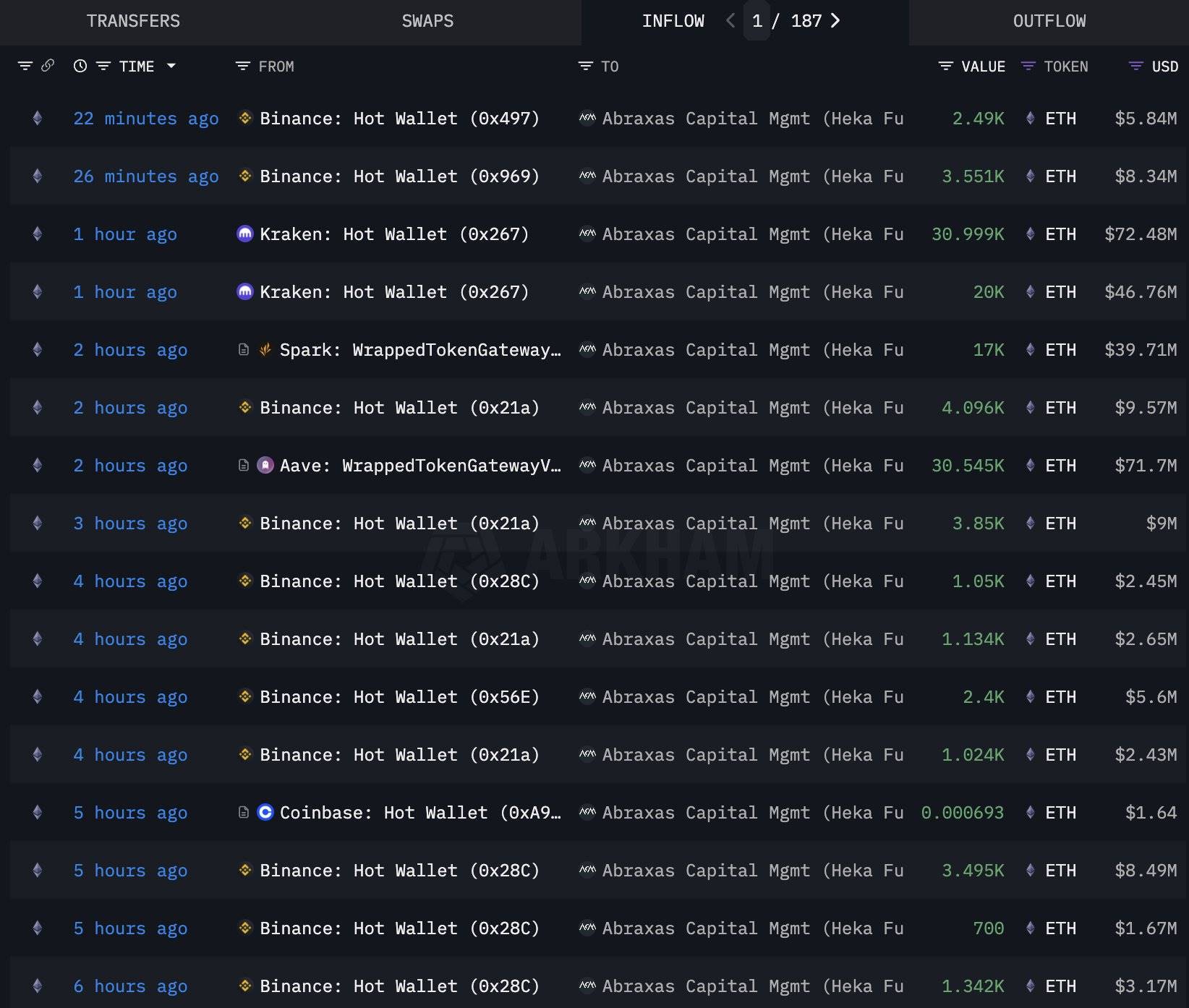
Task: Click Coinbase: Hot Wallet (0xA9 sender
Action: [x=420, y=813]
